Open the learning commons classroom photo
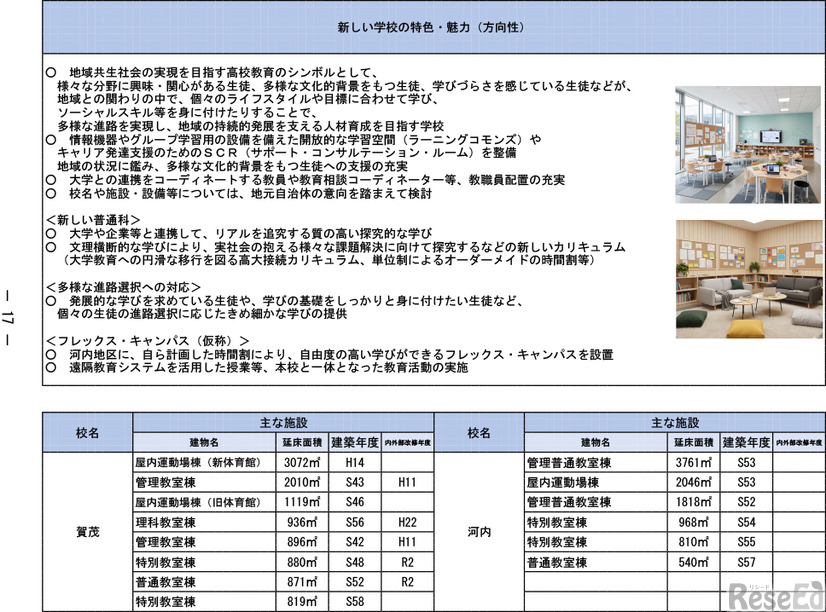 [748, 145]
